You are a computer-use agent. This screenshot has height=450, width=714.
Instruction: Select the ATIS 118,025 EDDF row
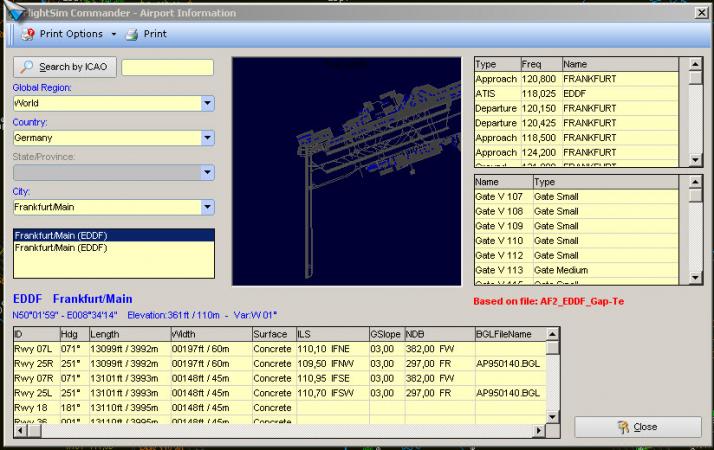pyautogui.click(x=576, y=93)
